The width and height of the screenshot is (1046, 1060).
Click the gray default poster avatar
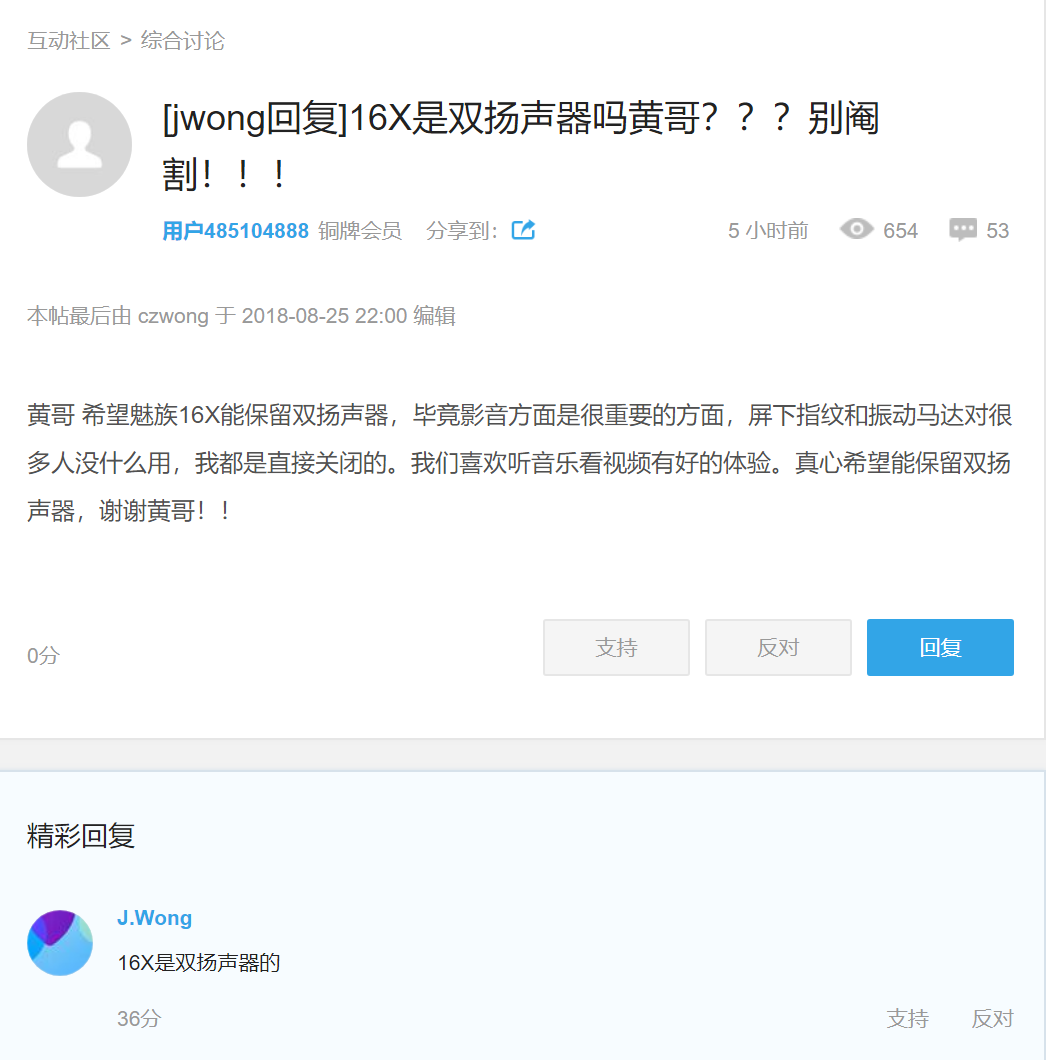tap(79, 145)
